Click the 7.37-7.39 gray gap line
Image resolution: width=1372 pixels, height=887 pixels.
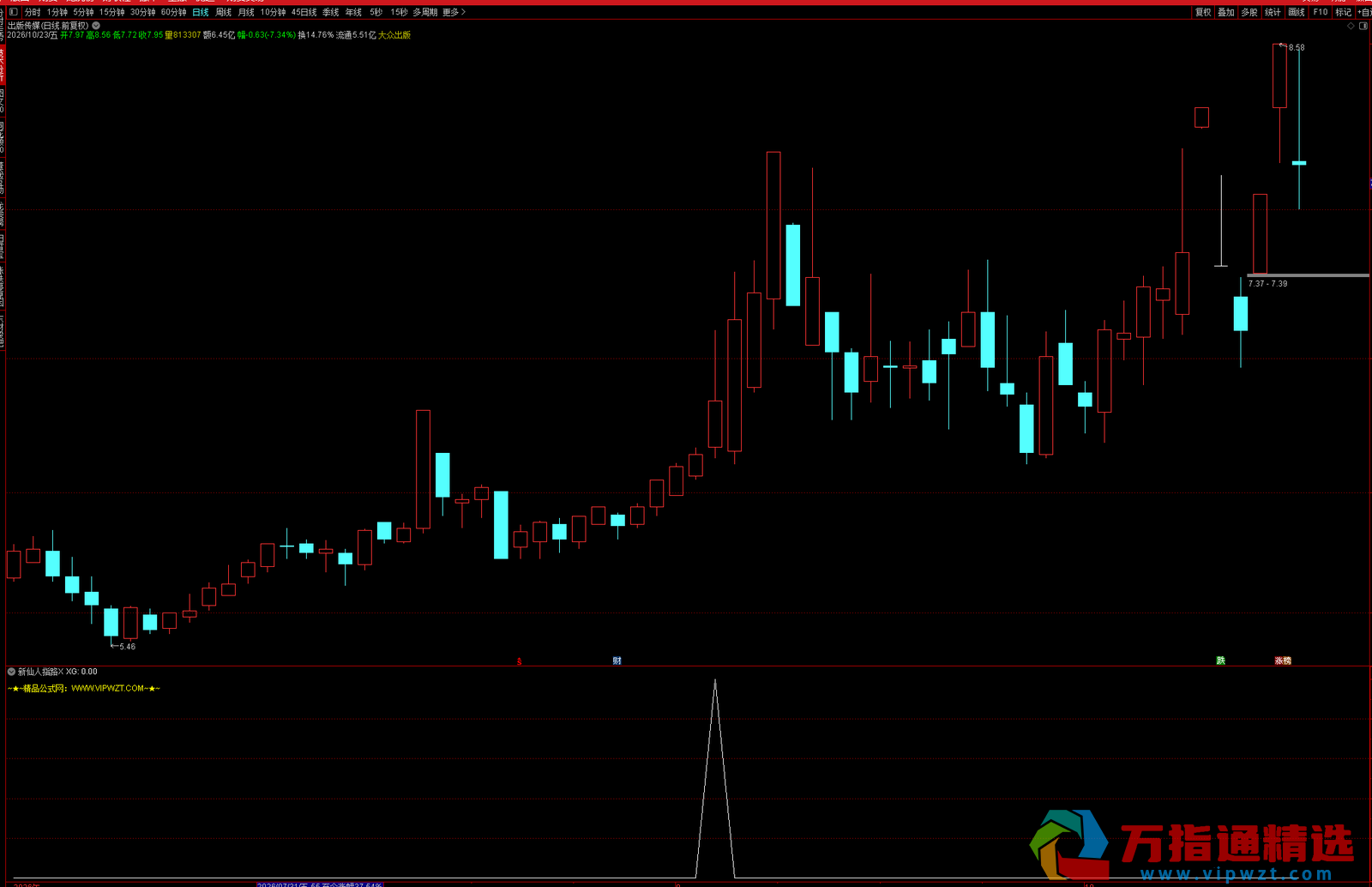click(1308, 275)
